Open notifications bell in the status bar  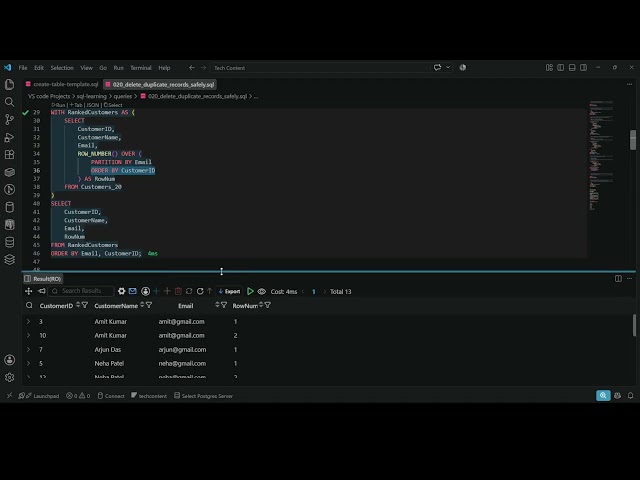point(631,396)
